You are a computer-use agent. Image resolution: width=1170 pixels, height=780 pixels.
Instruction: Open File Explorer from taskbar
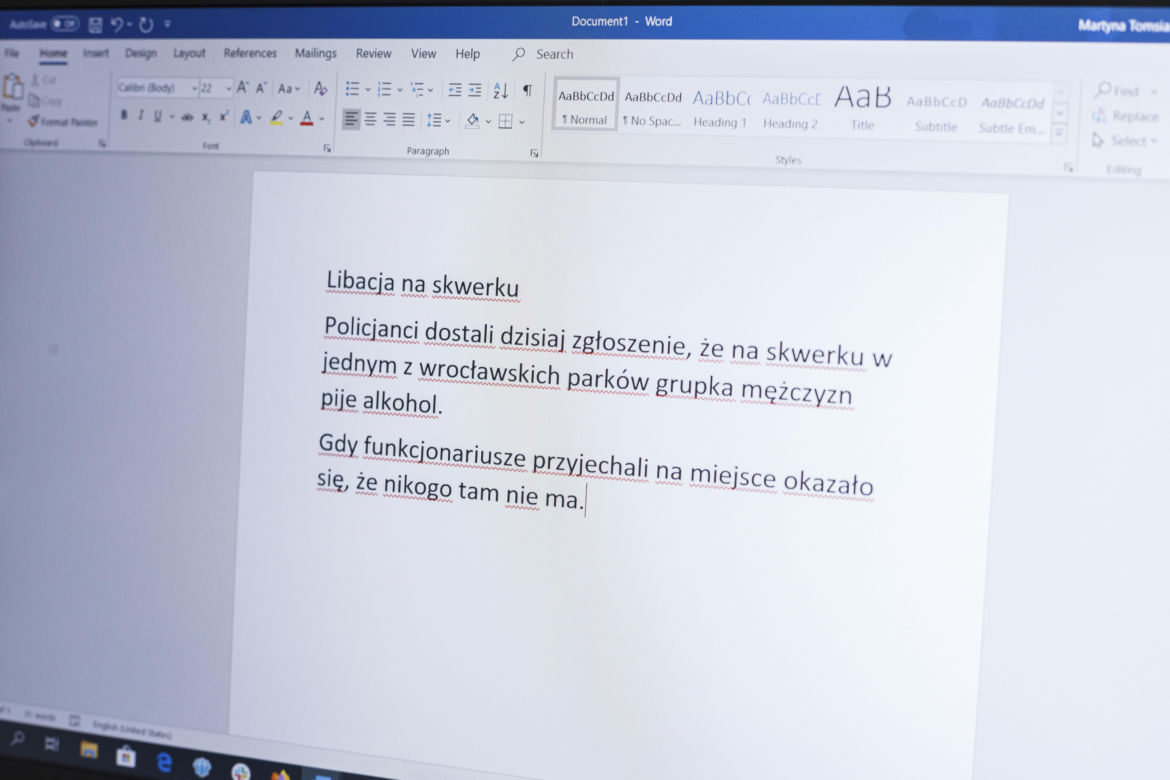click(x=89, y=749)
